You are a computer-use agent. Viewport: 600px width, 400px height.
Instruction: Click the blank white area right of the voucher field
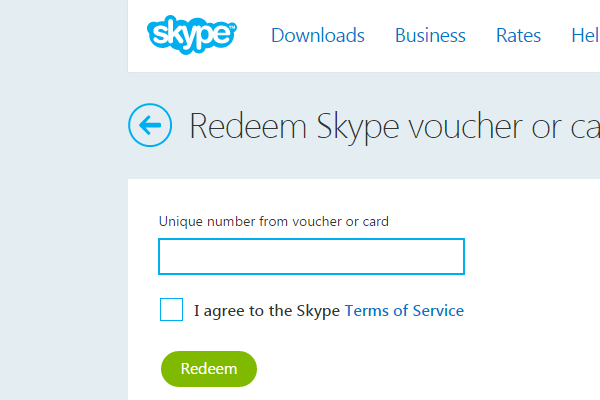pyautogui.click(x=532, y=256)
